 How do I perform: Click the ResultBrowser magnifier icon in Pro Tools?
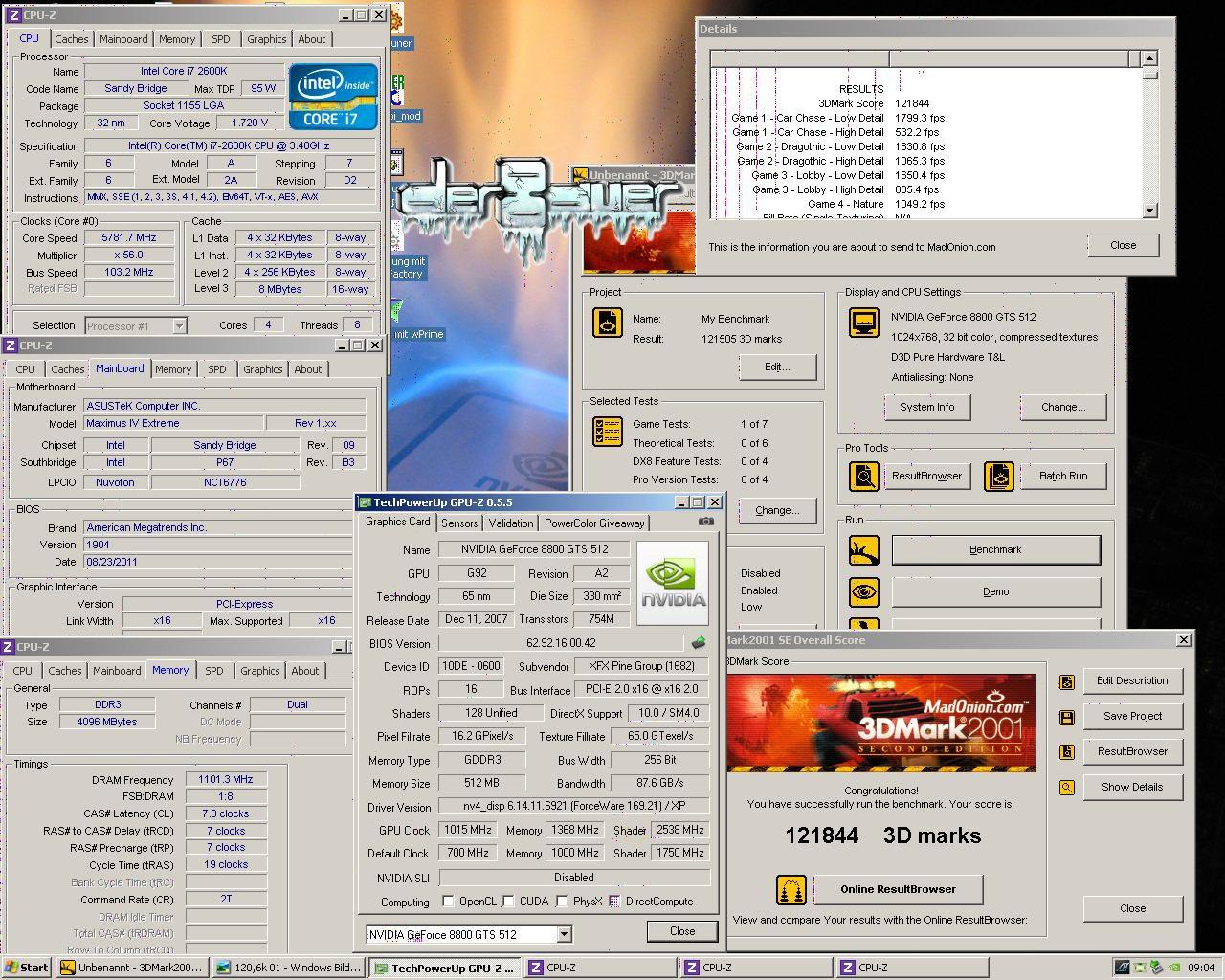click(x=864, y=476)
